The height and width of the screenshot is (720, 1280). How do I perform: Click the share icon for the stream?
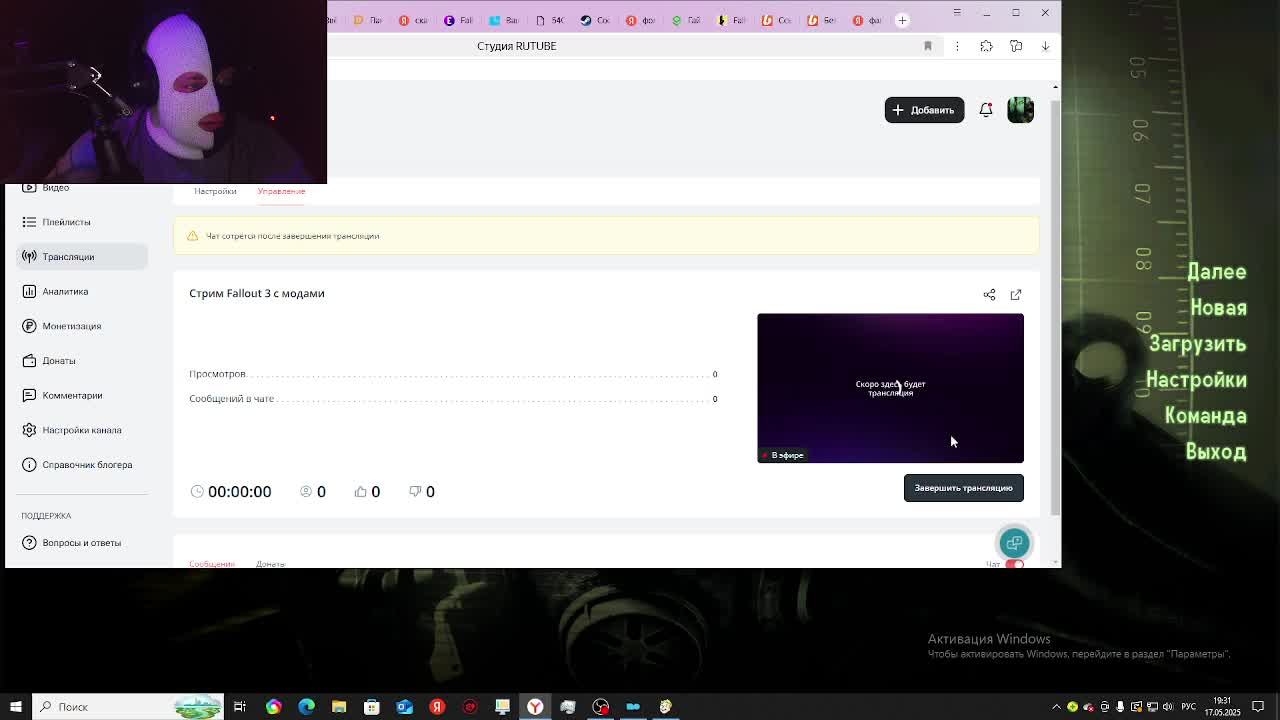(989, 295)
